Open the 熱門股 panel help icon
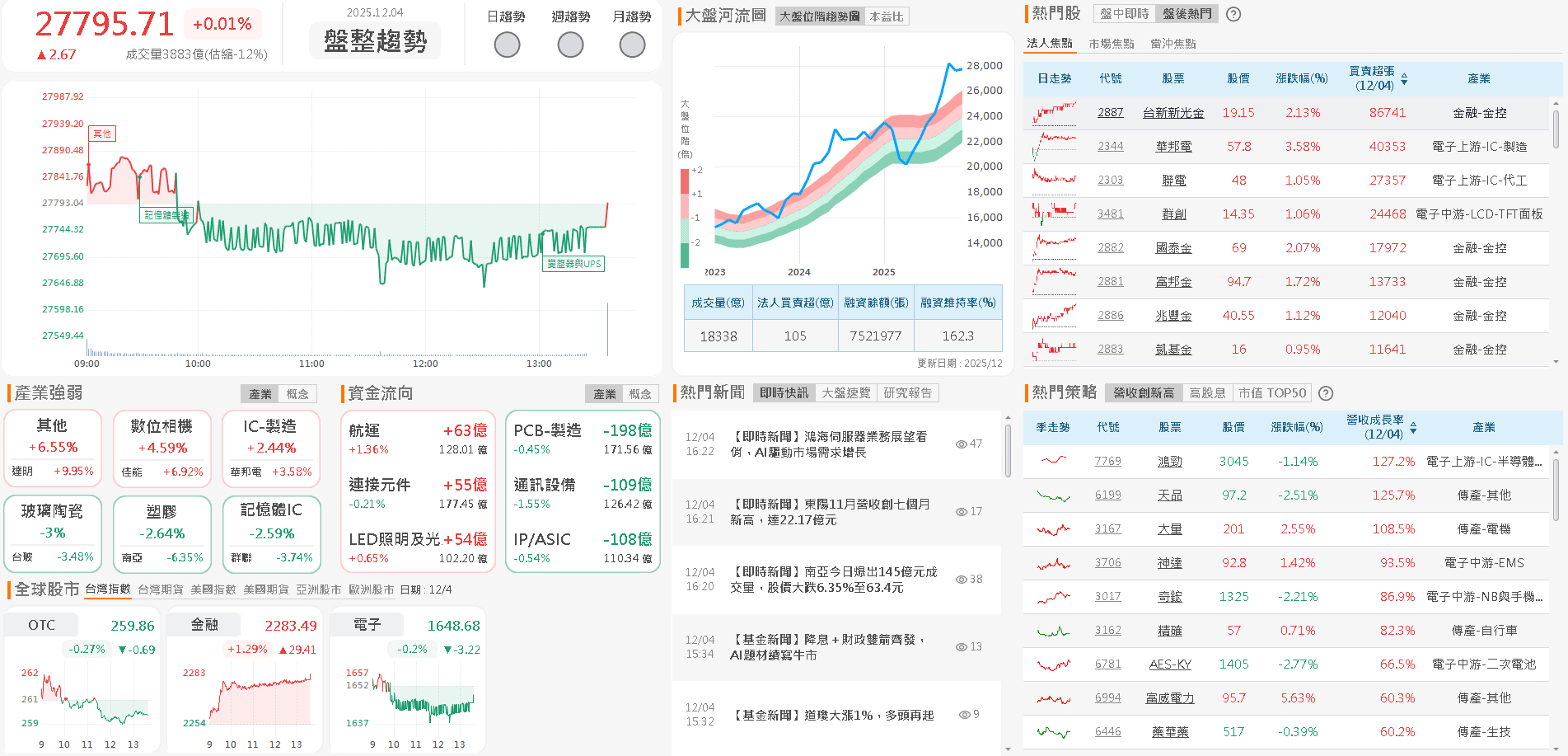Screen dimensions: 1568x756 coord(1233,14)
